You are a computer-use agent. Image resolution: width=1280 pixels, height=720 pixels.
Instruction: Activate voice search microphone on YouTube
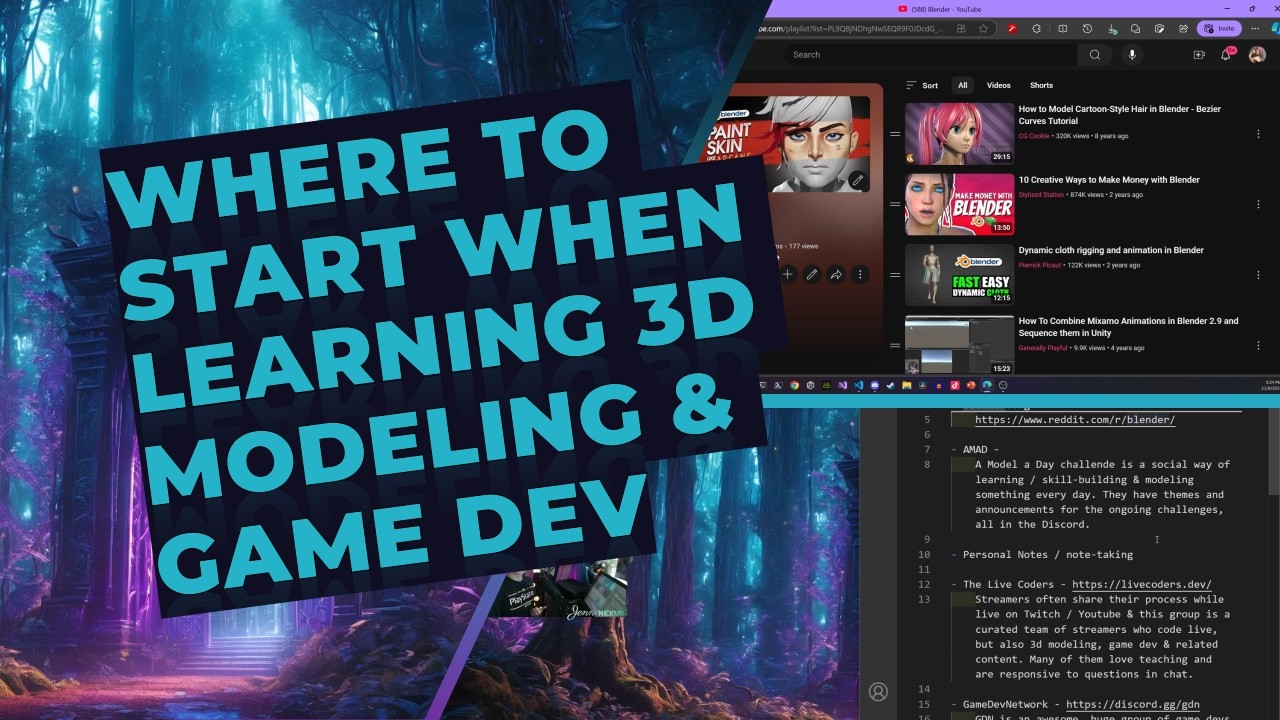(x=1133, y=55)
